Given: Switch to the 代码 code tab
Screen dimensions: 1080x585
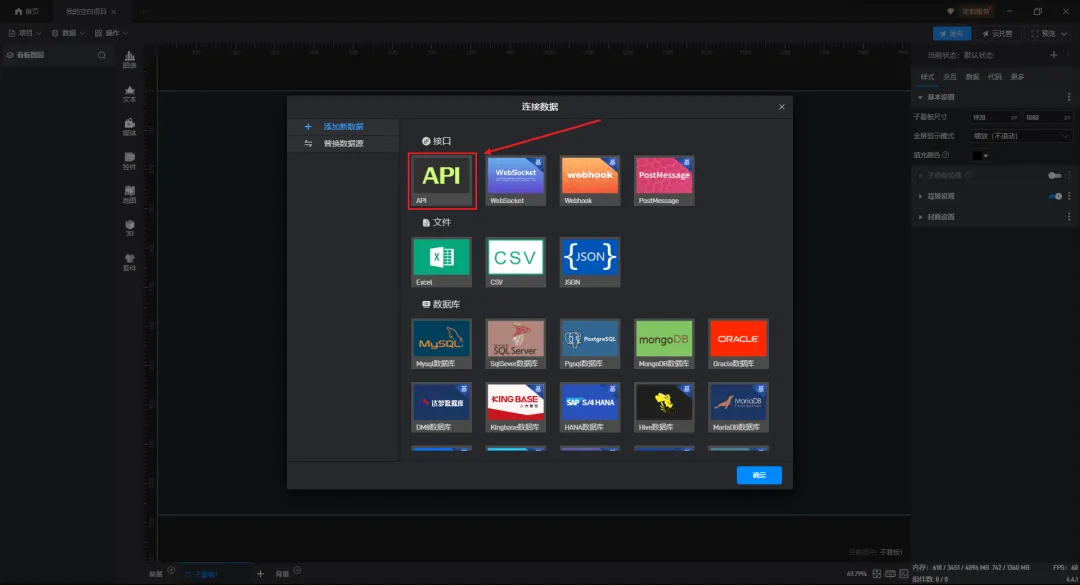Looking at the screenshot, I should (x=995, y=76).
